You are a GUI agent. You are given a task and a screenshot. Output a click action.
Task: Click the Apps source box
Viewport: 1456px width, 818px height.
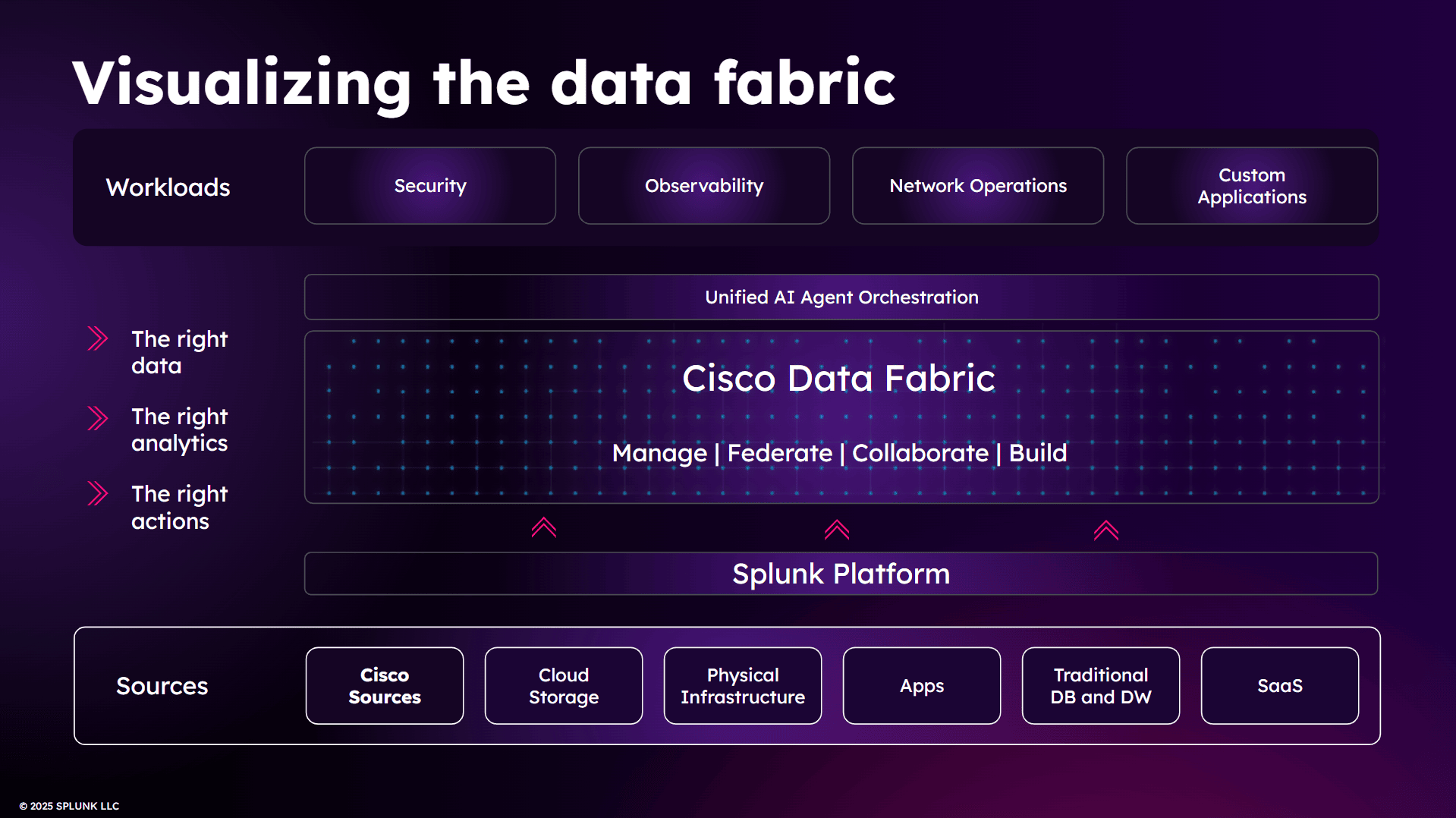(x=922, y=686)
